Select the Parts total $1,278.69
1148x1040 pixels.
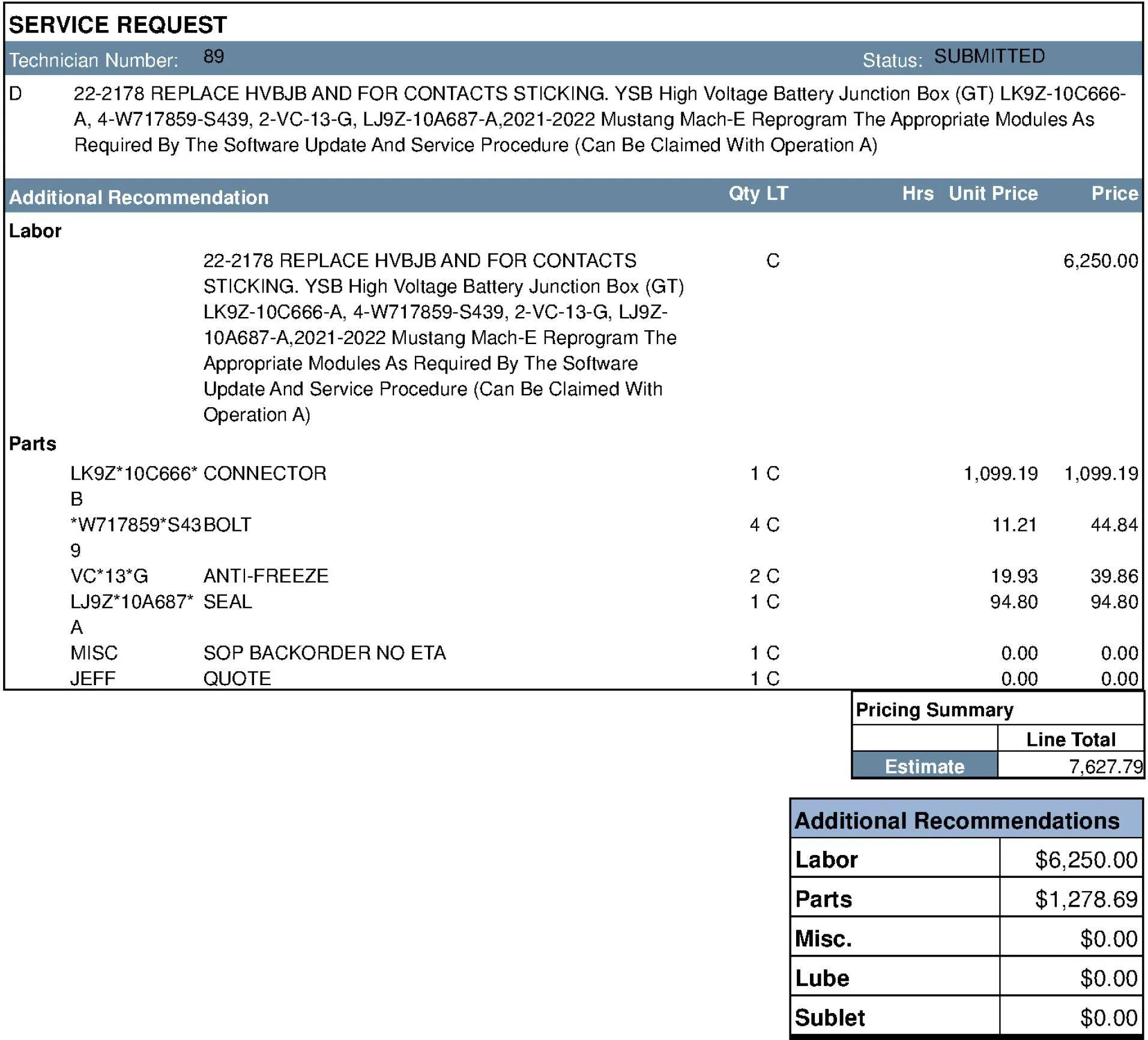(1086, 899)
